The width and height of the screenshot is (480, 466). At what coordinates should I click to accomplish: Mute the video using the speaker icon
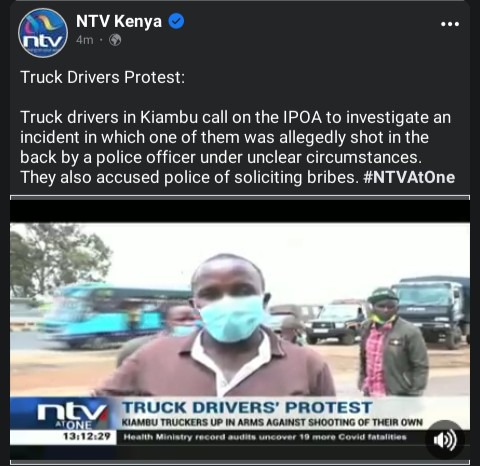(444, 440)
